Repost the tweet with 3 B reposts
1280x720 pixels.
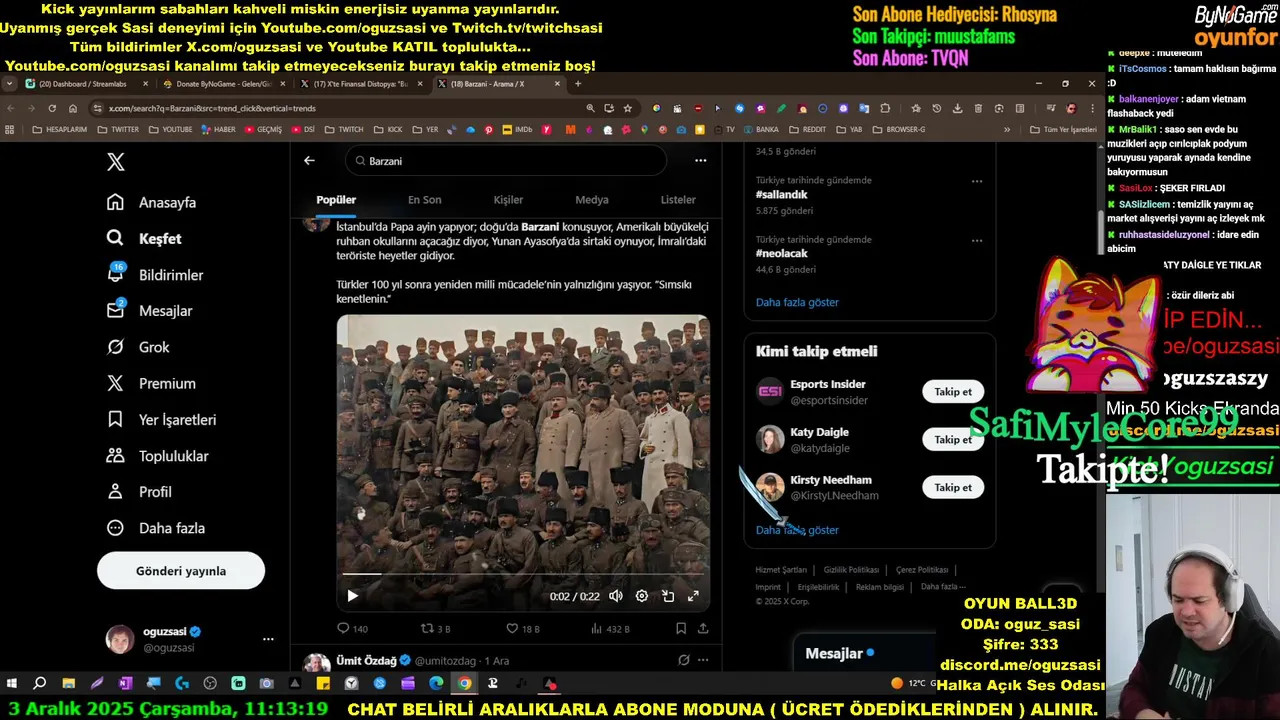coord(436,629)
